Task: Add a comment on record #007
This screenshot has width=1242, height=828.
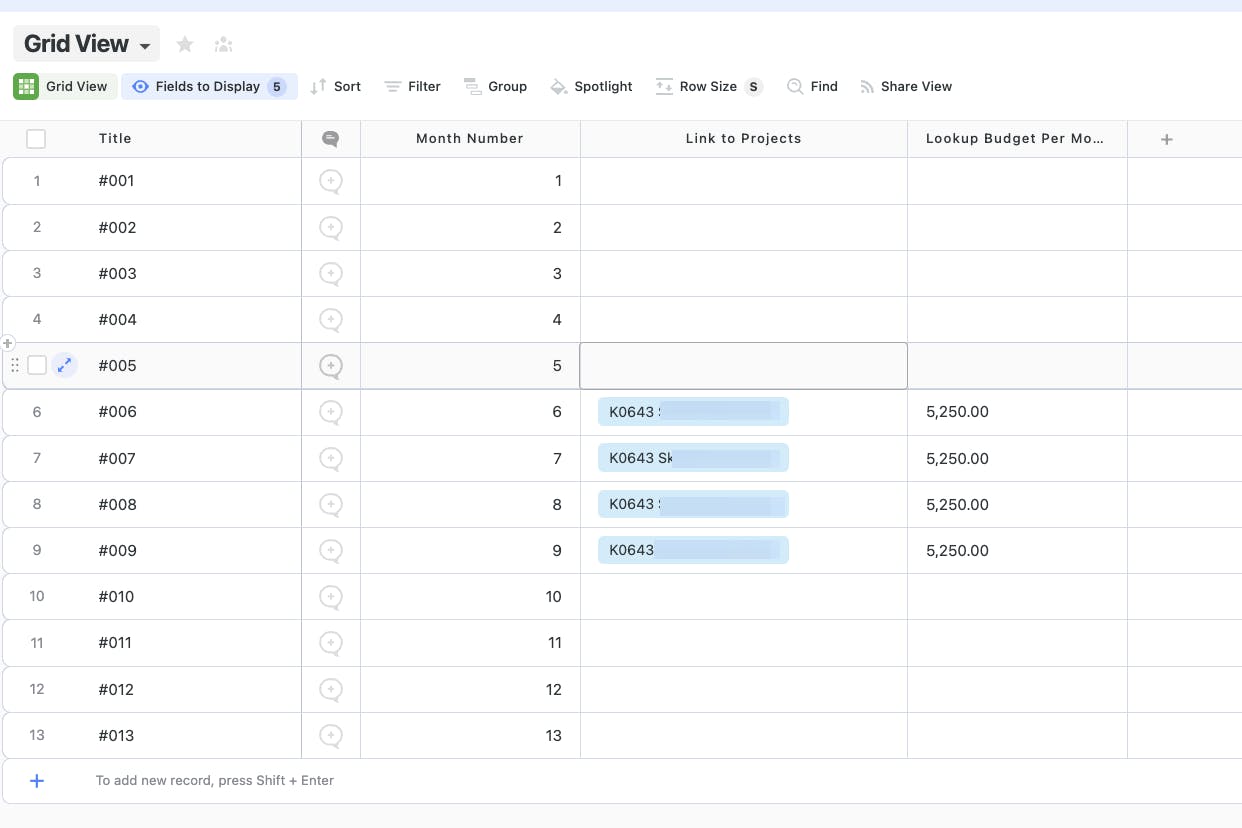Action: [331, 459]
